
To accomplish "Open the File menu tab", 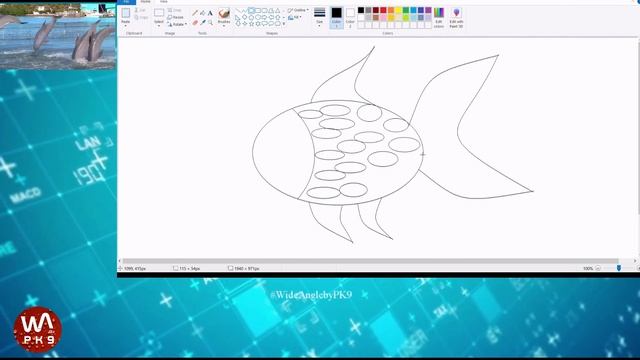I will pos(127,2).
